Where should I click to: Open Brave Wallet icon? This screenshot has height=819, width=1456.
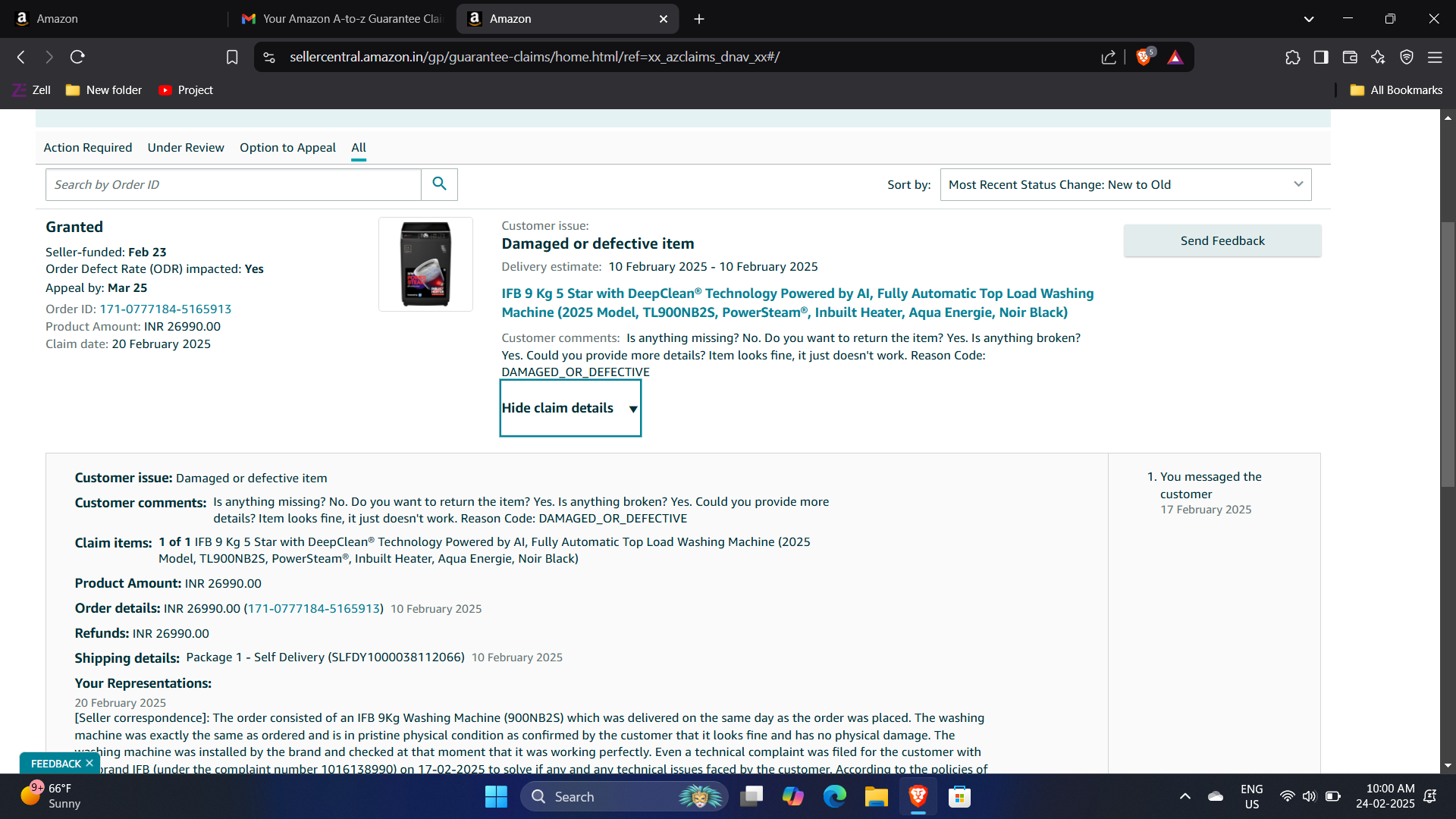point(1350,57)
